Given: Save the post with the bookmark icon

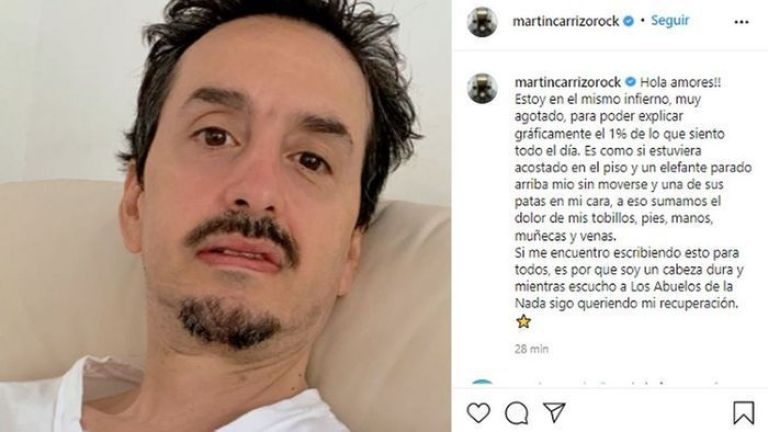Looking at the screenshot, I should tap(743, 412).
